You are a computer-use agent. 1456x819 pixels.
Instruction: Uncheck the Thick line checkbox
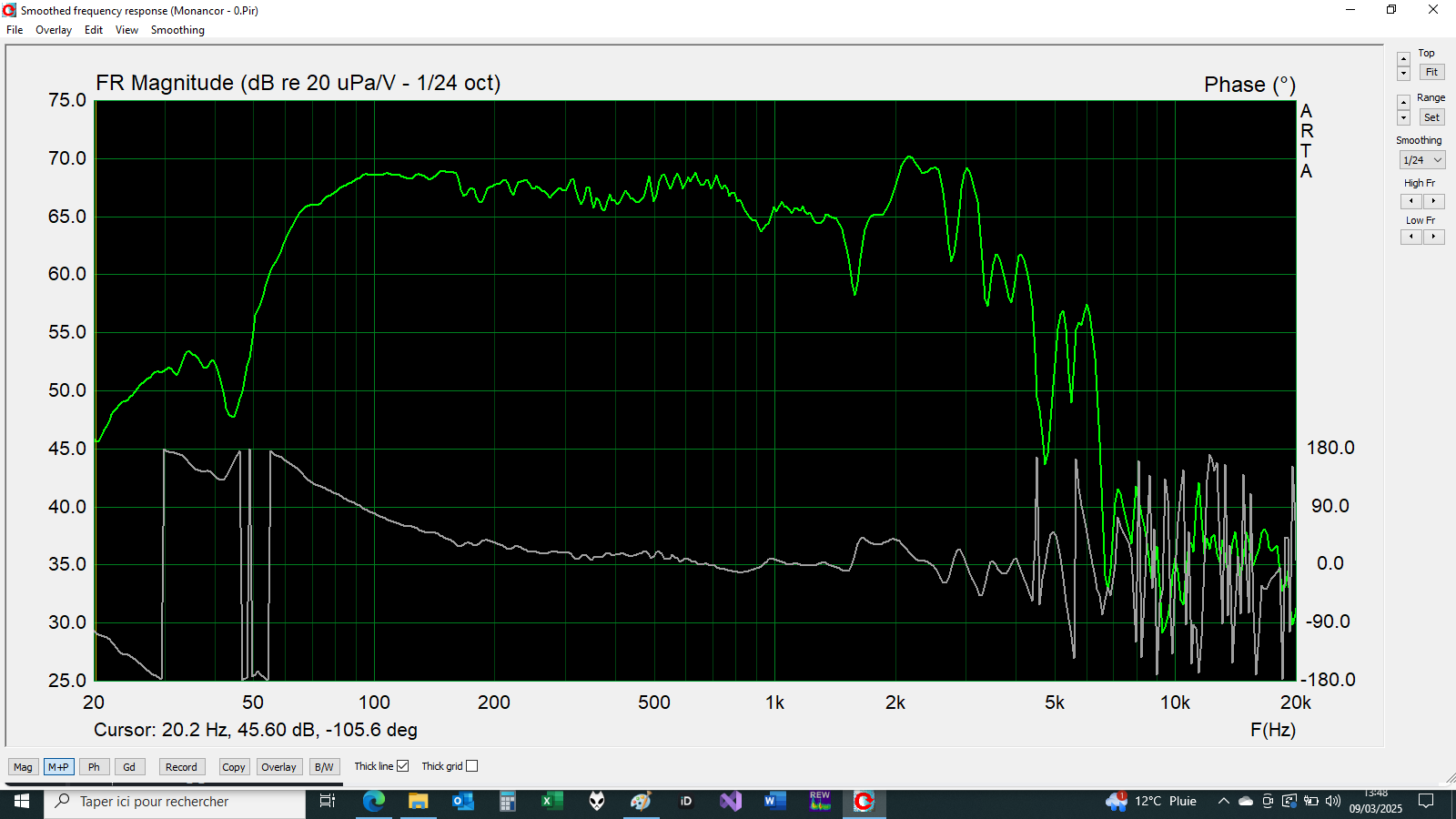[402, 766]
